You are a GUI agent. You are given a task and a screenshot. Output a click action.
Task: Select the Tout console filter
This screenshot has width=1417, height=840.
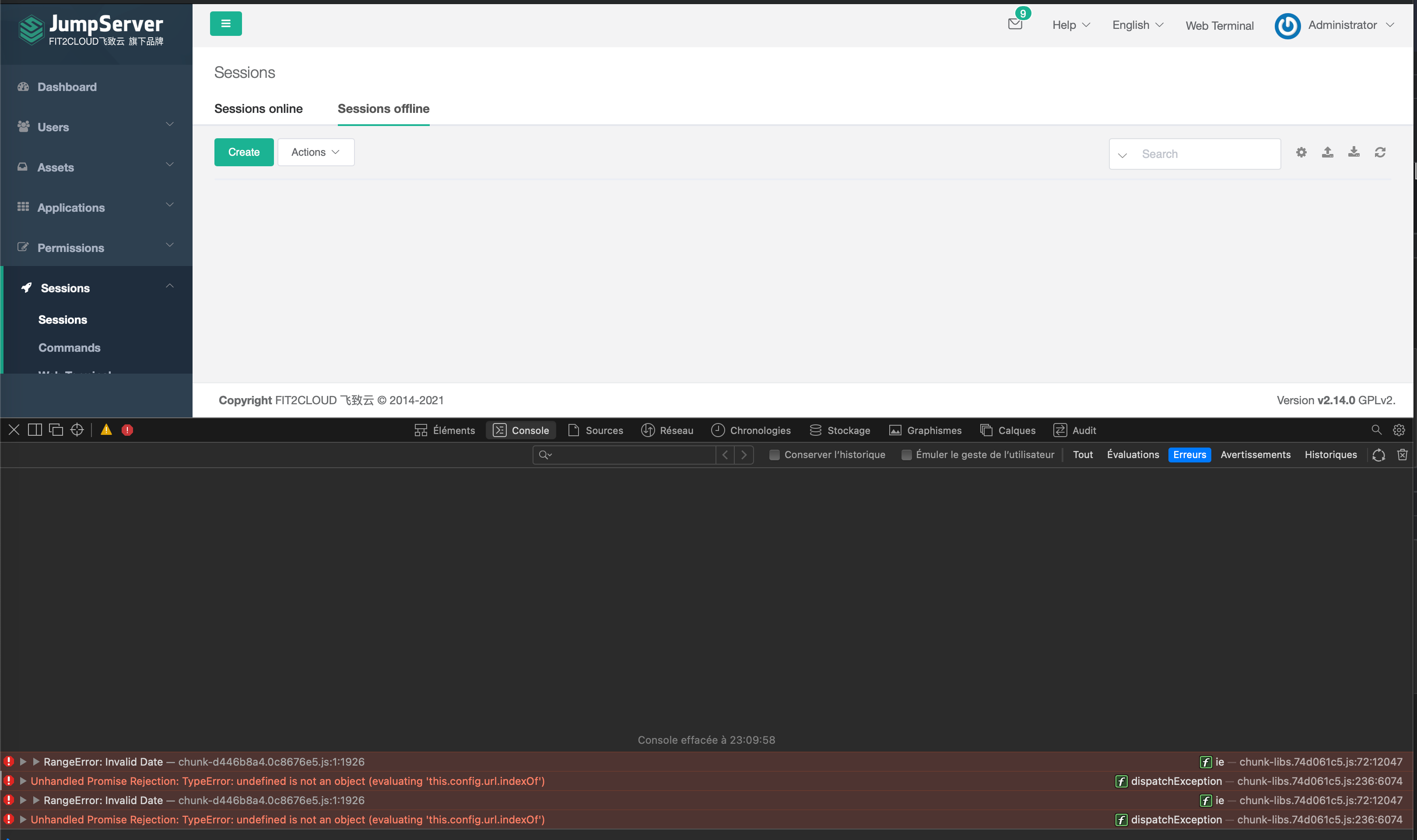[x=1082, y=455]
